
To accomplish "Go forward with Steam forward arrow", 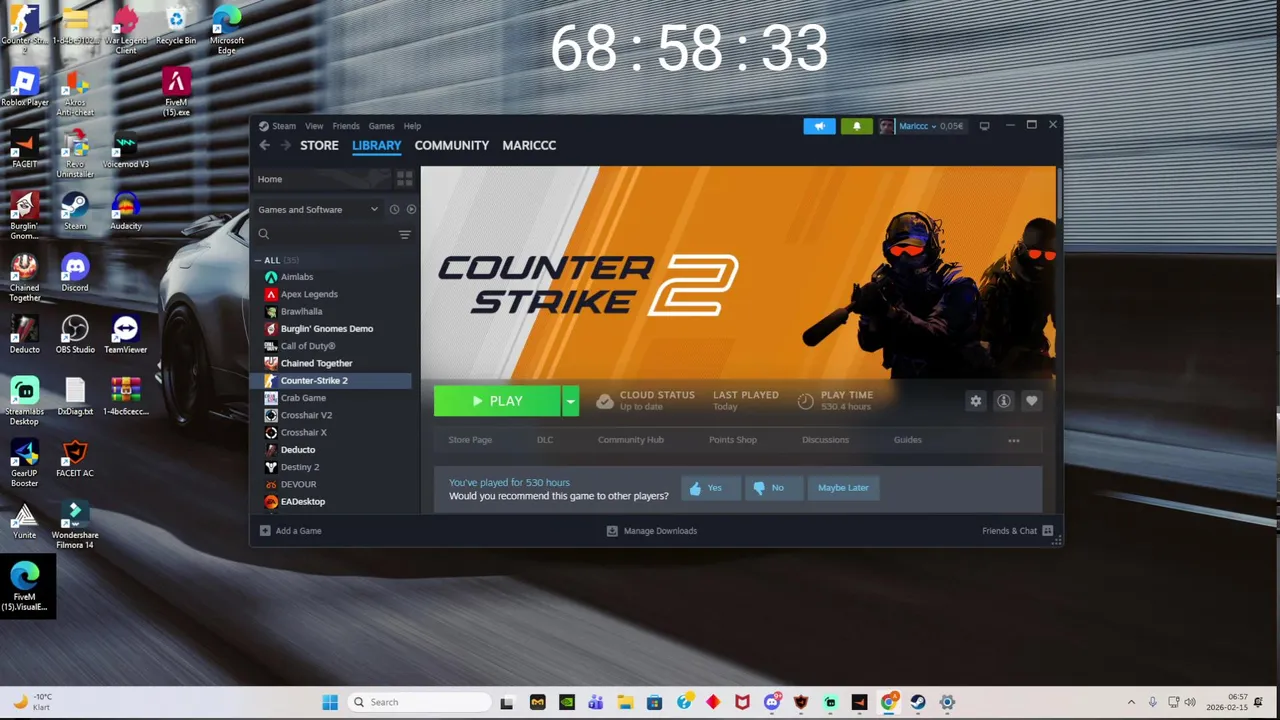I will [x=285, y=145].
